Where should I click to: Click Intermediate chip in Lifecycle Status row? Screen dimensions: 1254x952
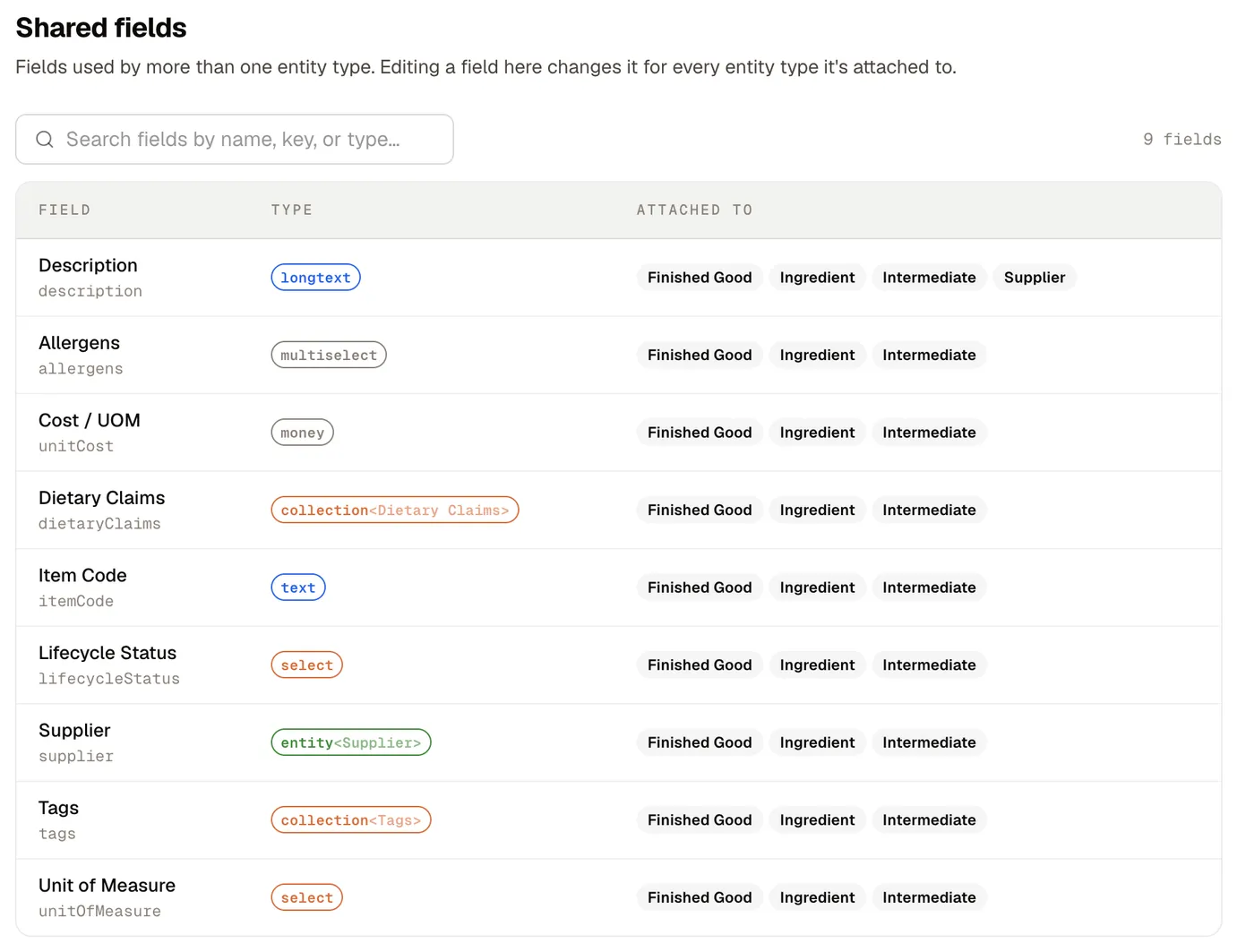(929, 665)
